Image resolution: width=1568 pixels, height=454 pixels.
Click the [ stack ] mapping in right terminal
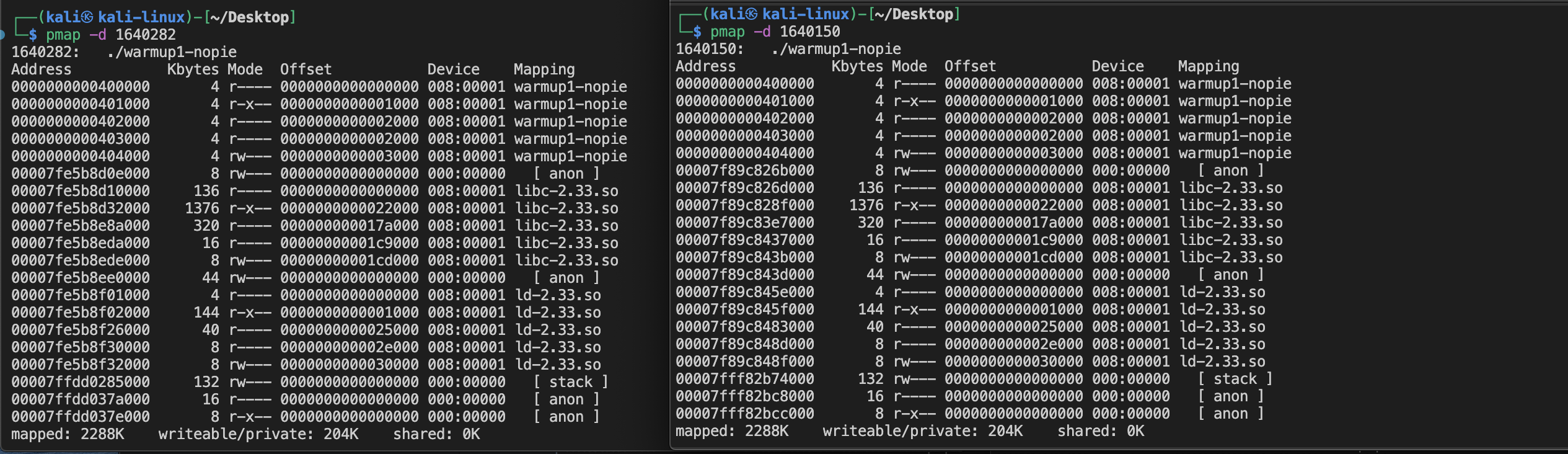coord(1235,379)
